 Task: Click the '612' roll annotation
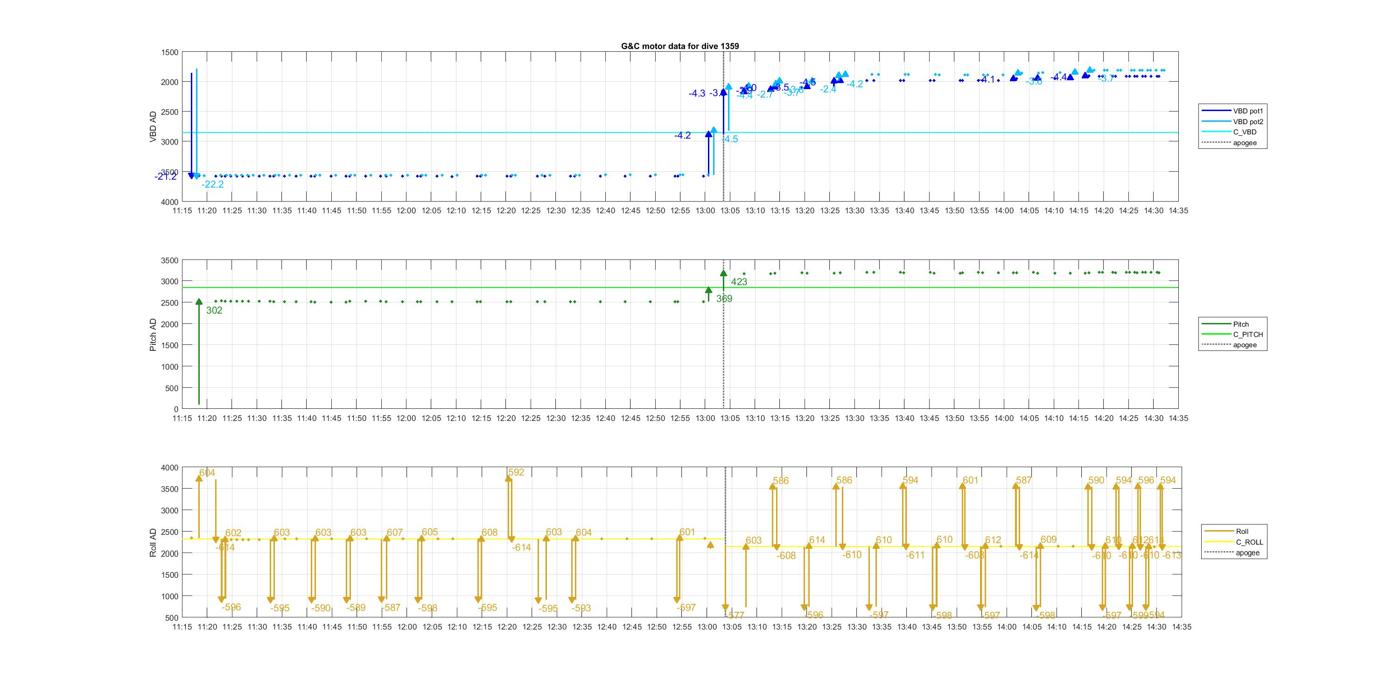tap(993, 541)
